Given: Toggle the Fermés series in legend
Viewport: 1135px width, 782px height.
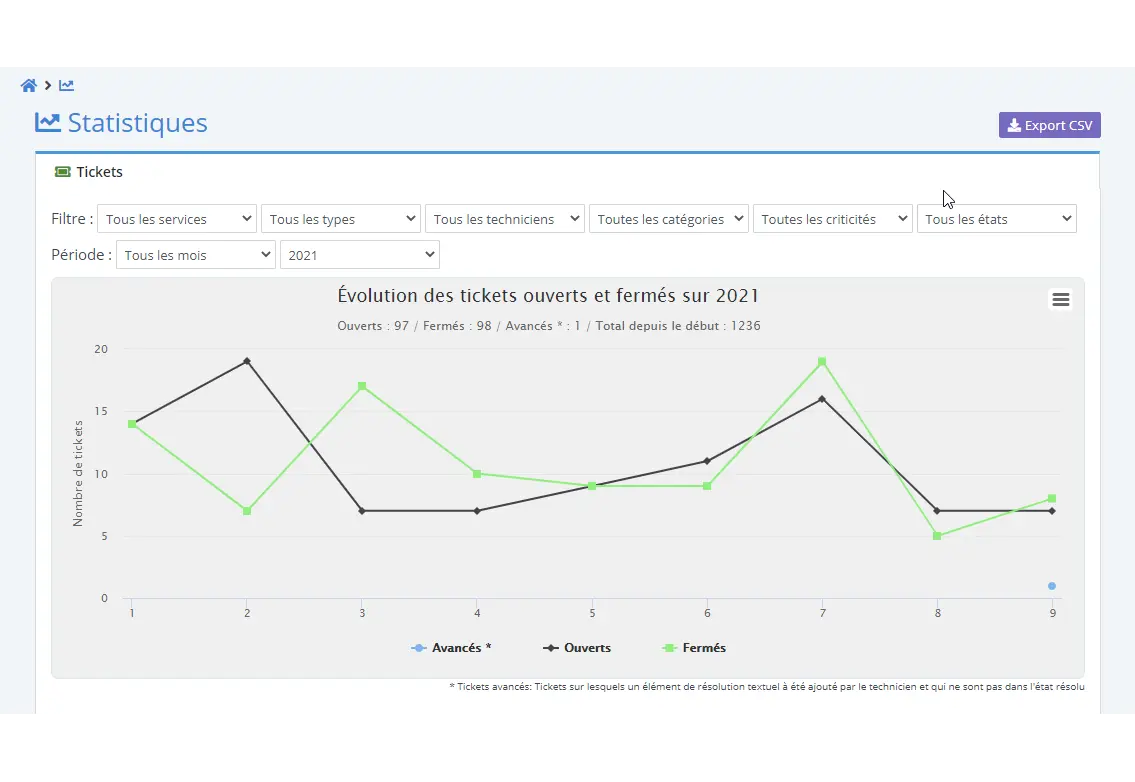Looking at the screenshot, I should tap(694, 648).
